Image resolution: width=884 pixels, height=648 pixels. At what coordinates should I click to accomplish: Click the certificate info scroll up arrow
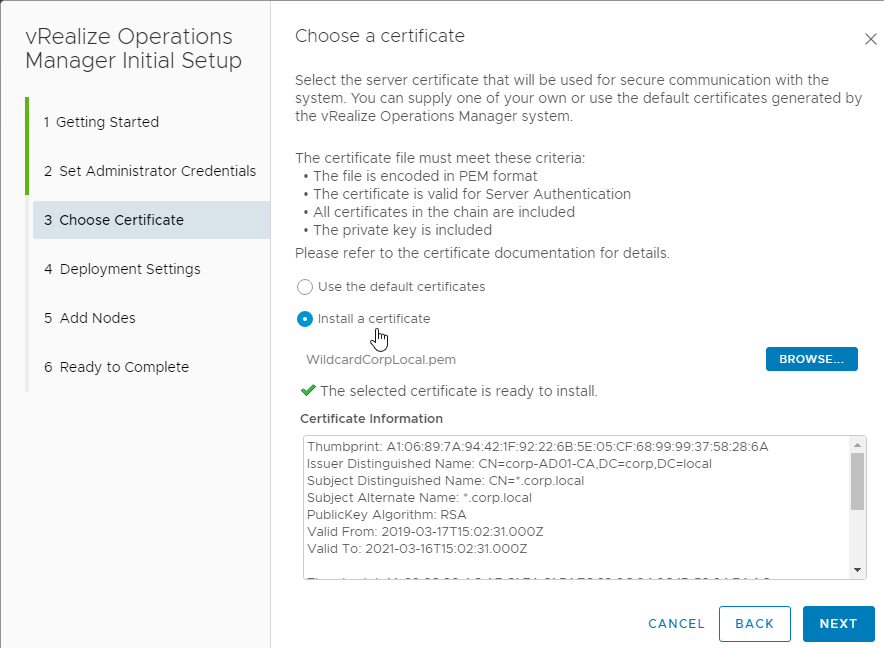[857, 445]
